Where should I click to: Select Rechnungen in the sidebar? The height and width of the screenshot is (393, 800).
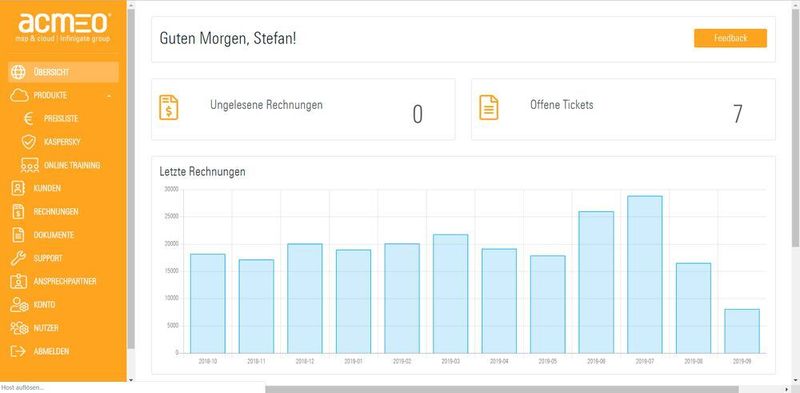click(x=56, y=211)
